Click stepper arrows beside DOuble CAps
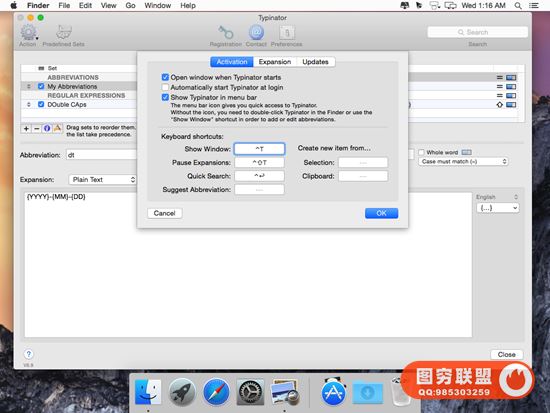550x413 pixels. click(x=29, y=105)
